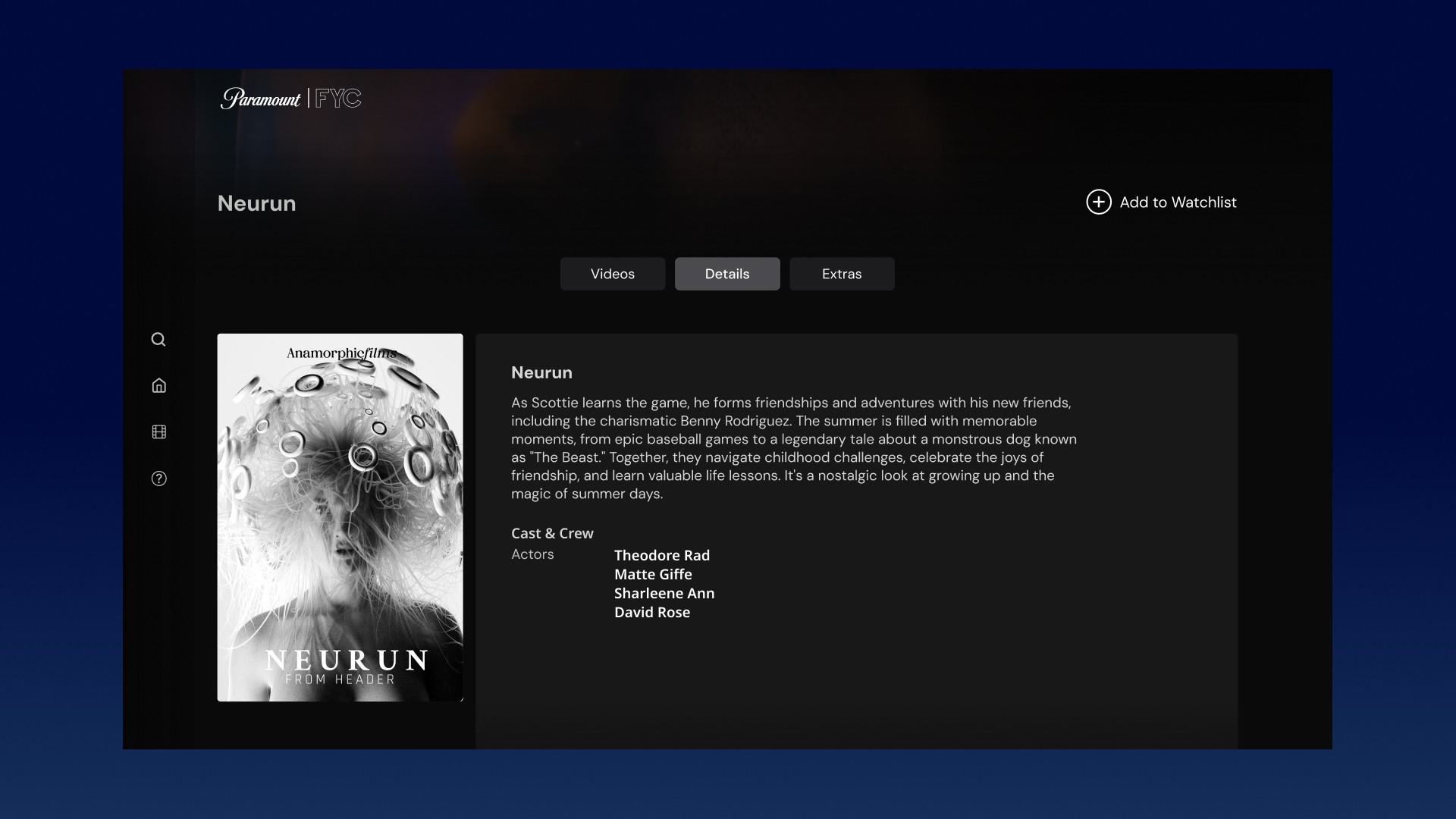
Task: Go to the Home screen
Action: (x=158, y=385)
